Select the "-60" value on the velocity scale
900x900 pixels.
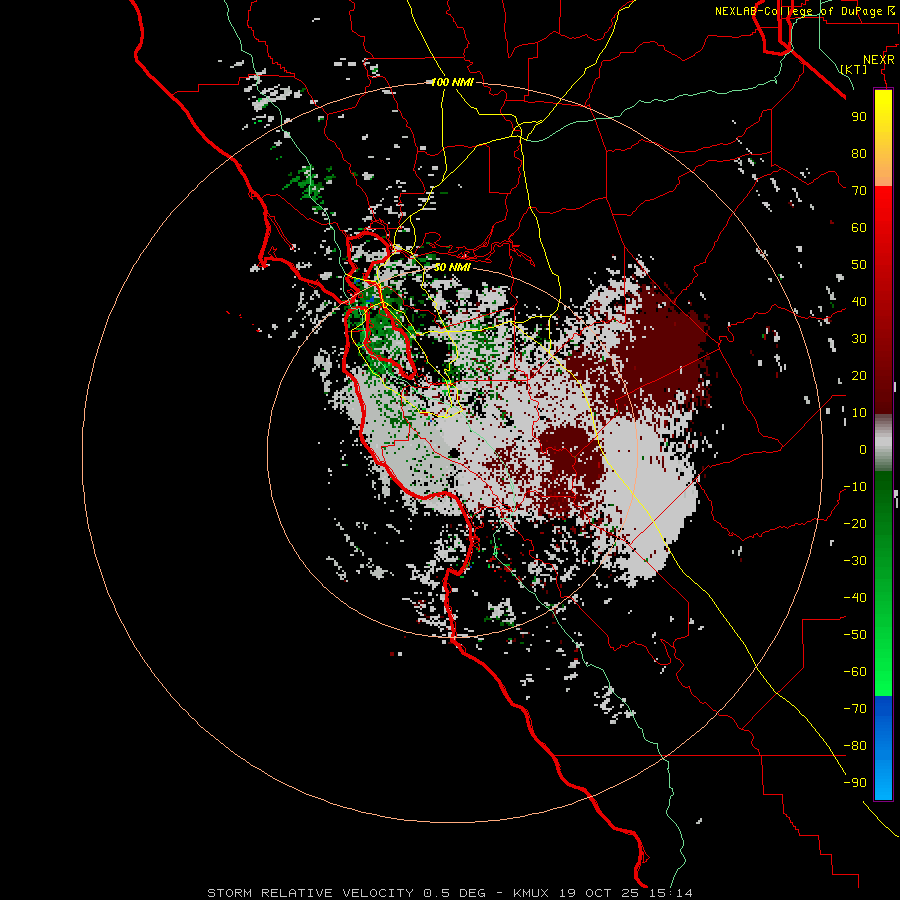[x=855, y=672]
